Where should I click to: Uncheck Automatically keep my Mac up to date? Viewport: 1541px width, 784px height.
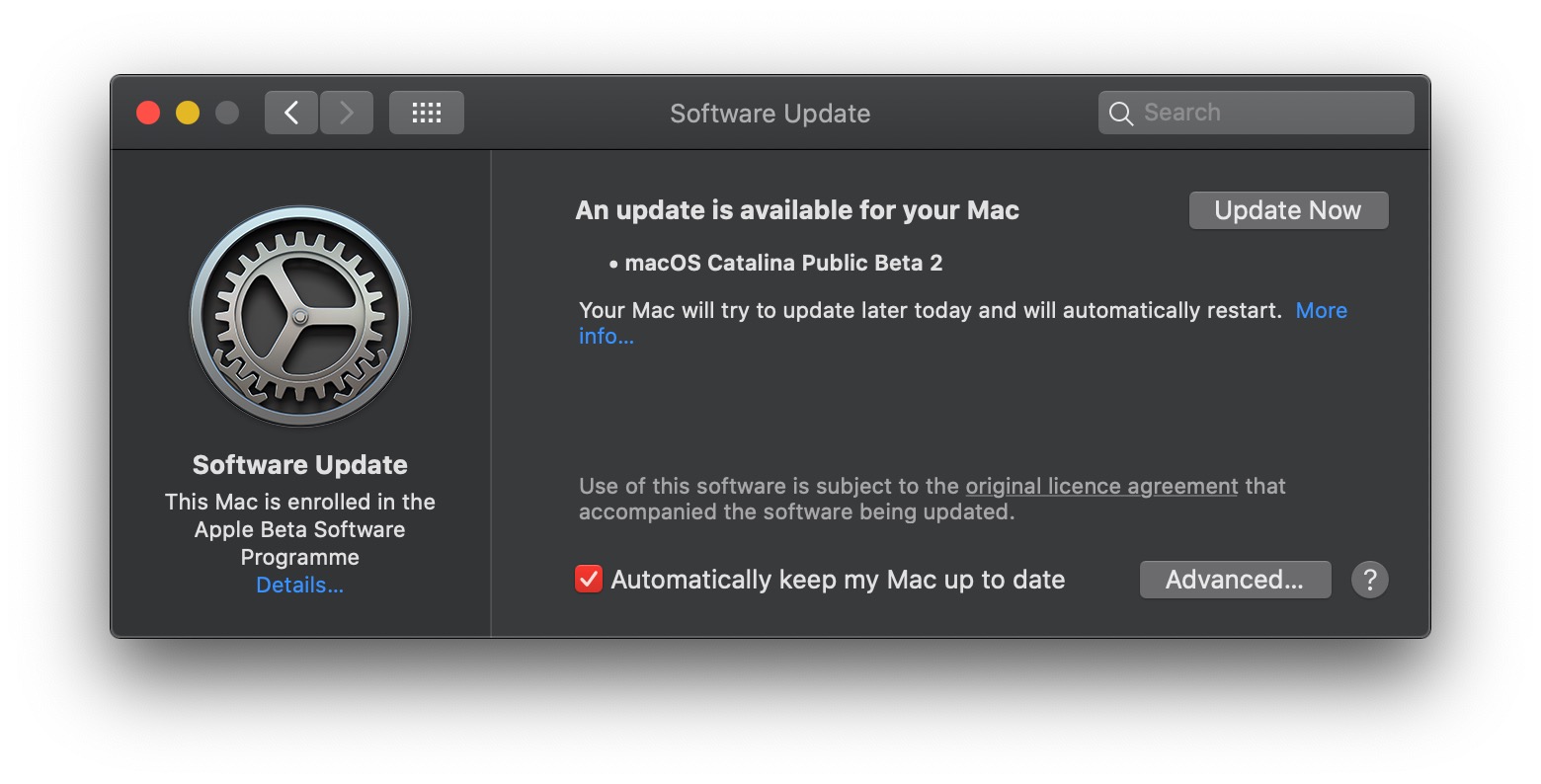click(x=589, y=579)
